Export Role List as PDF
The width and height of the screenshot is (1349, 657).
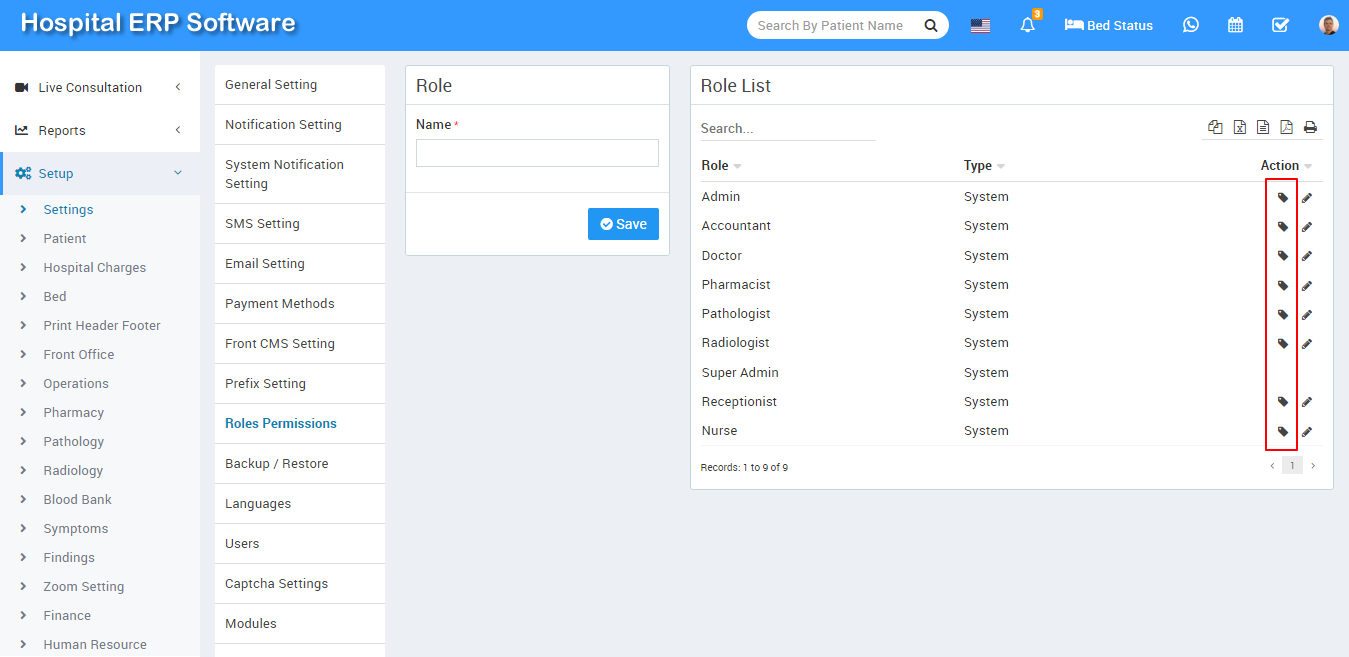[1286, 127]
